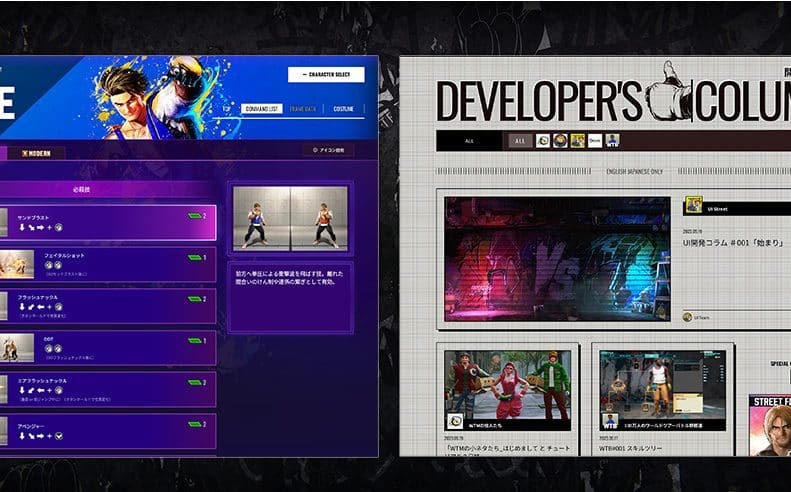The width and height of the screenshot is (791, 492).
Task: Click the UI Team author icon under featured article
Action: point(687,317)
